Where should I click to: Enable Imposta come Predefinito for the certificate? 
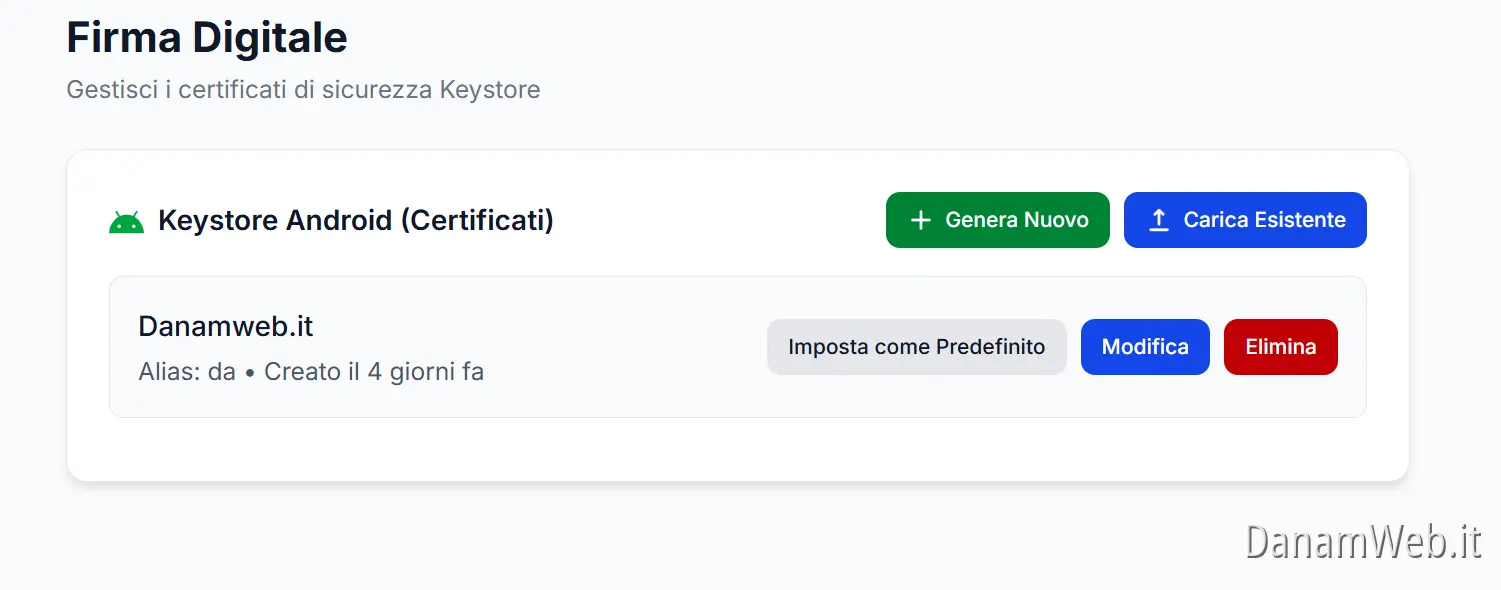[x=916, y=347]
